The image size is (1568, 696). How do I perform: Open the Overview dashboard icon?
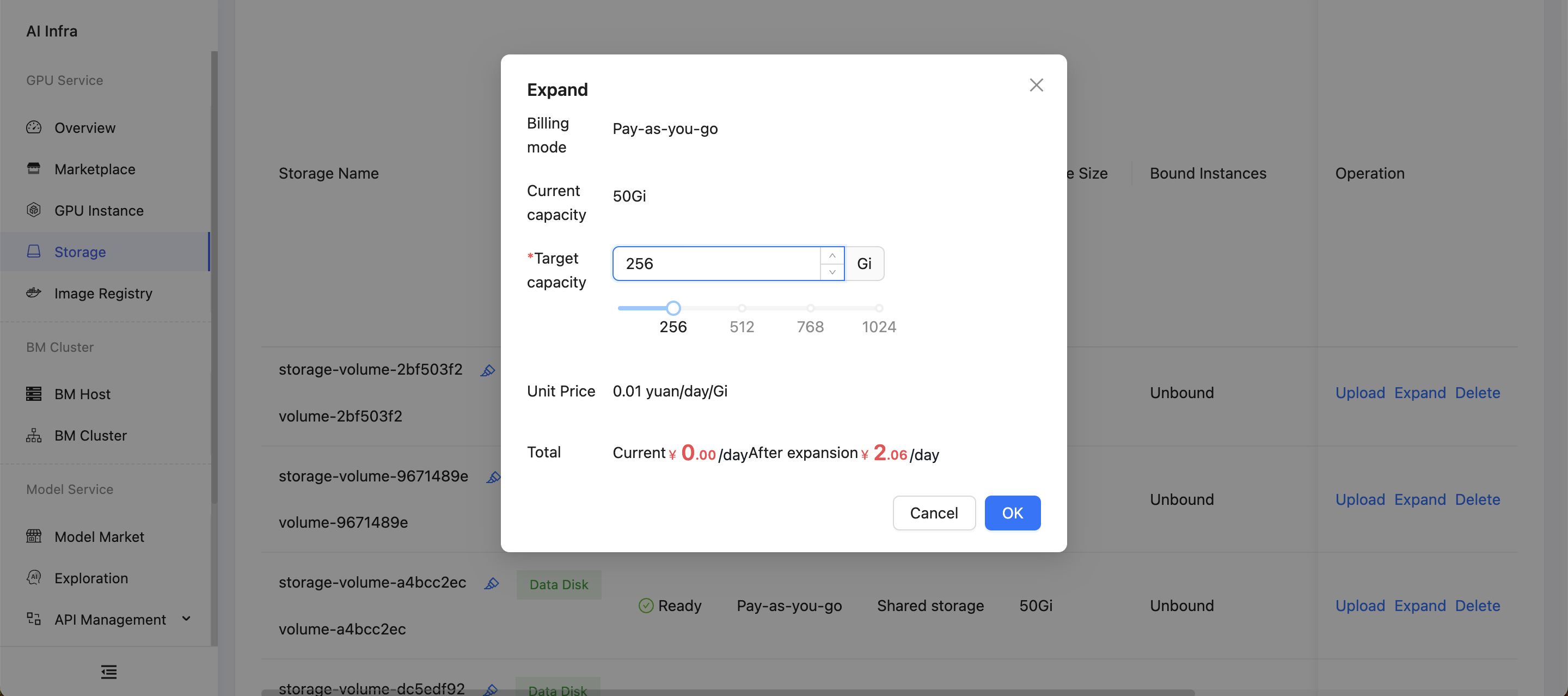[x=33, y=127]
